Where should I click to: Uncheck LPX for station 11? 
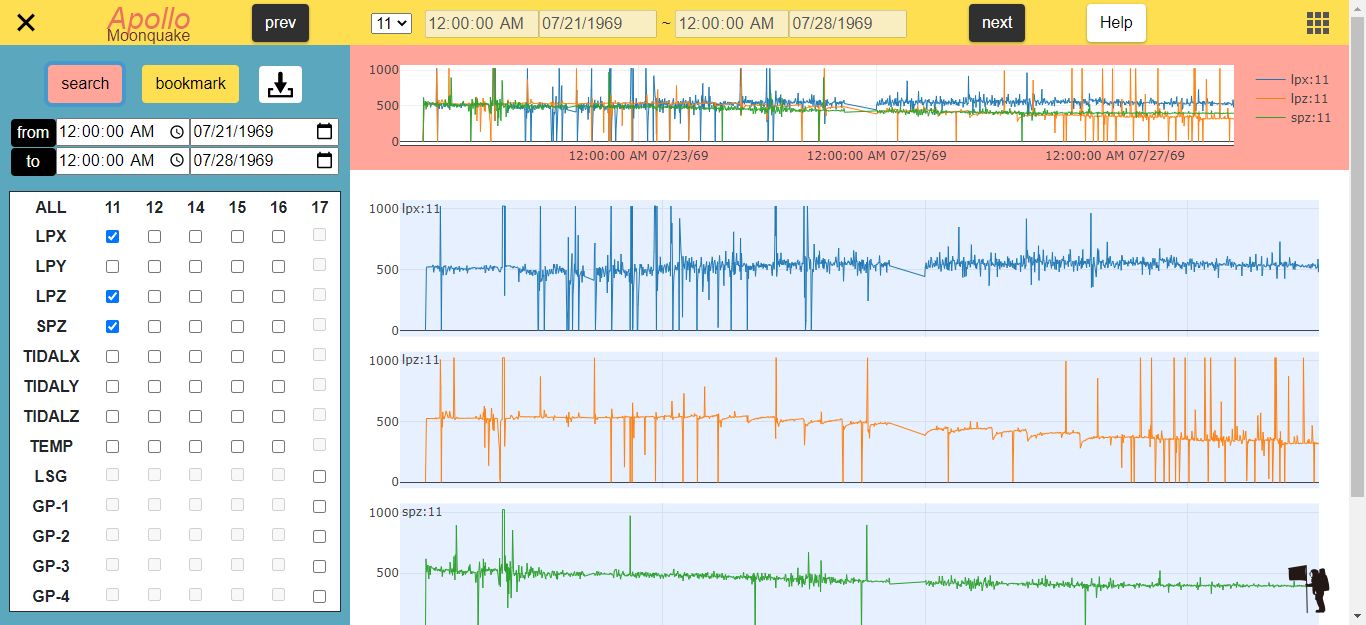(x=113, y=237)
